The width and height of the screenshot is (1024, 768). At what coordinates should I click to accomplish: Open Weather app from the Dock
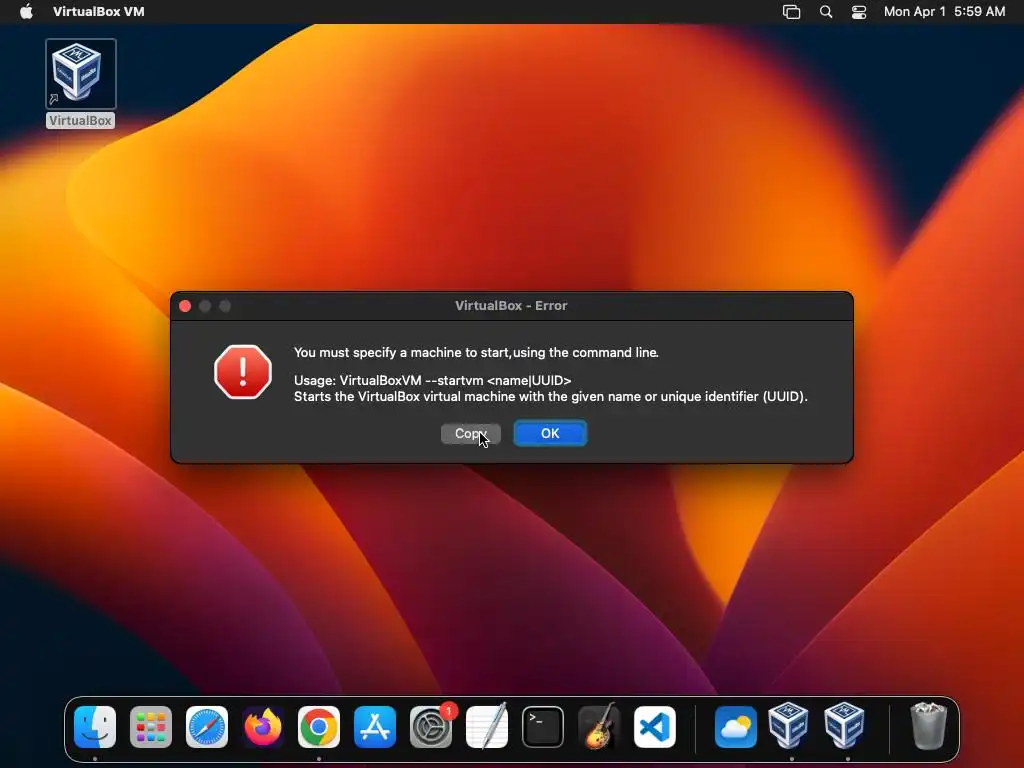pos(736,727)
